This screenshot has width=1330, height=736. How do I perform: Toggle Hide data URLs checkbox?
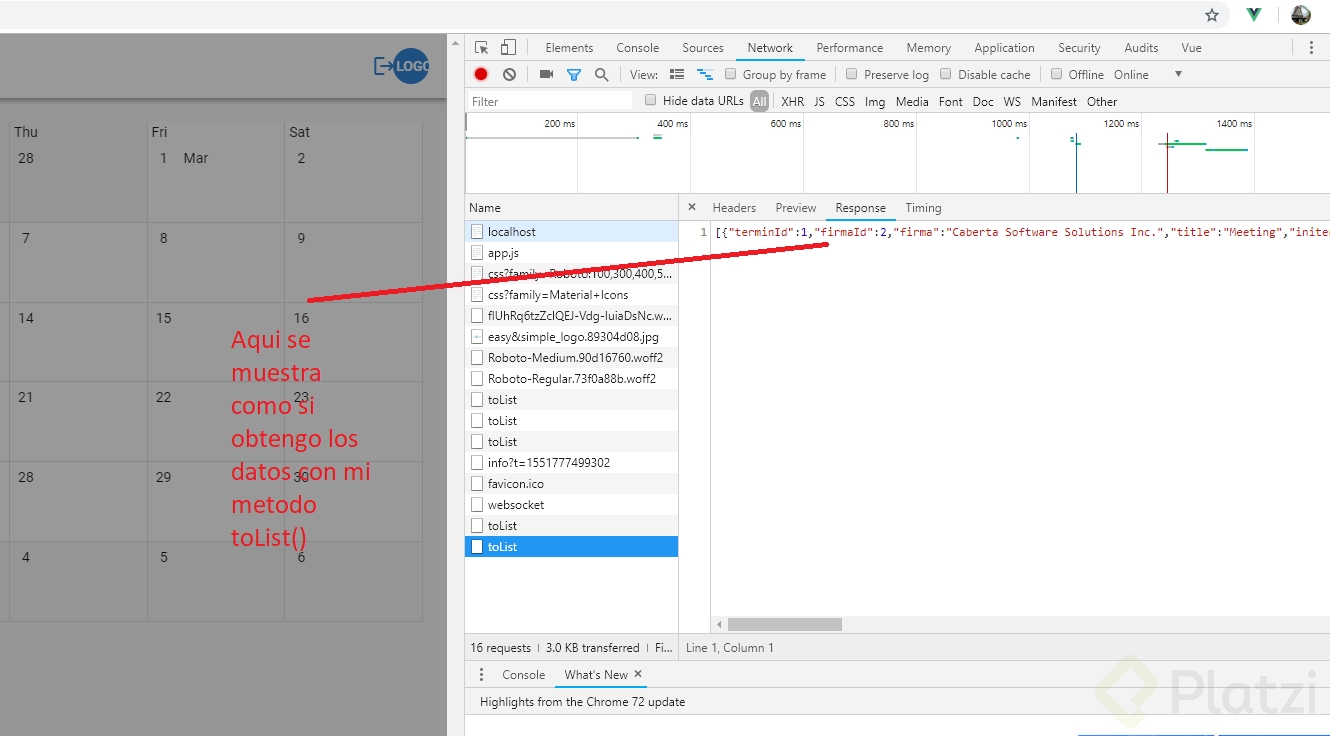tap(651, 100)
